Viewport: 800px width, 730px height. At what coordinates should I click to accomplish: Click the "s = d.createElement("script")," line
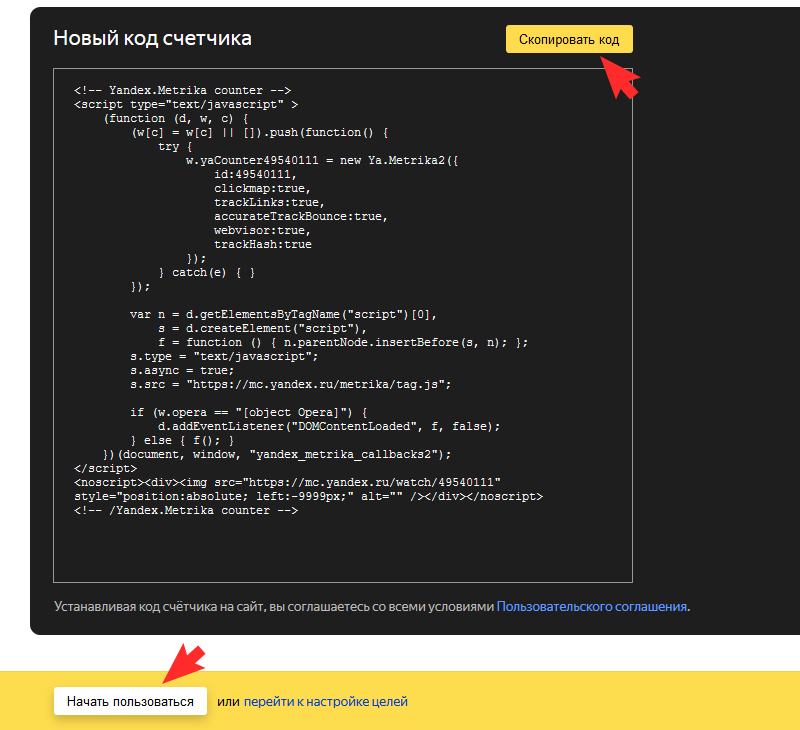coord(262,329)
